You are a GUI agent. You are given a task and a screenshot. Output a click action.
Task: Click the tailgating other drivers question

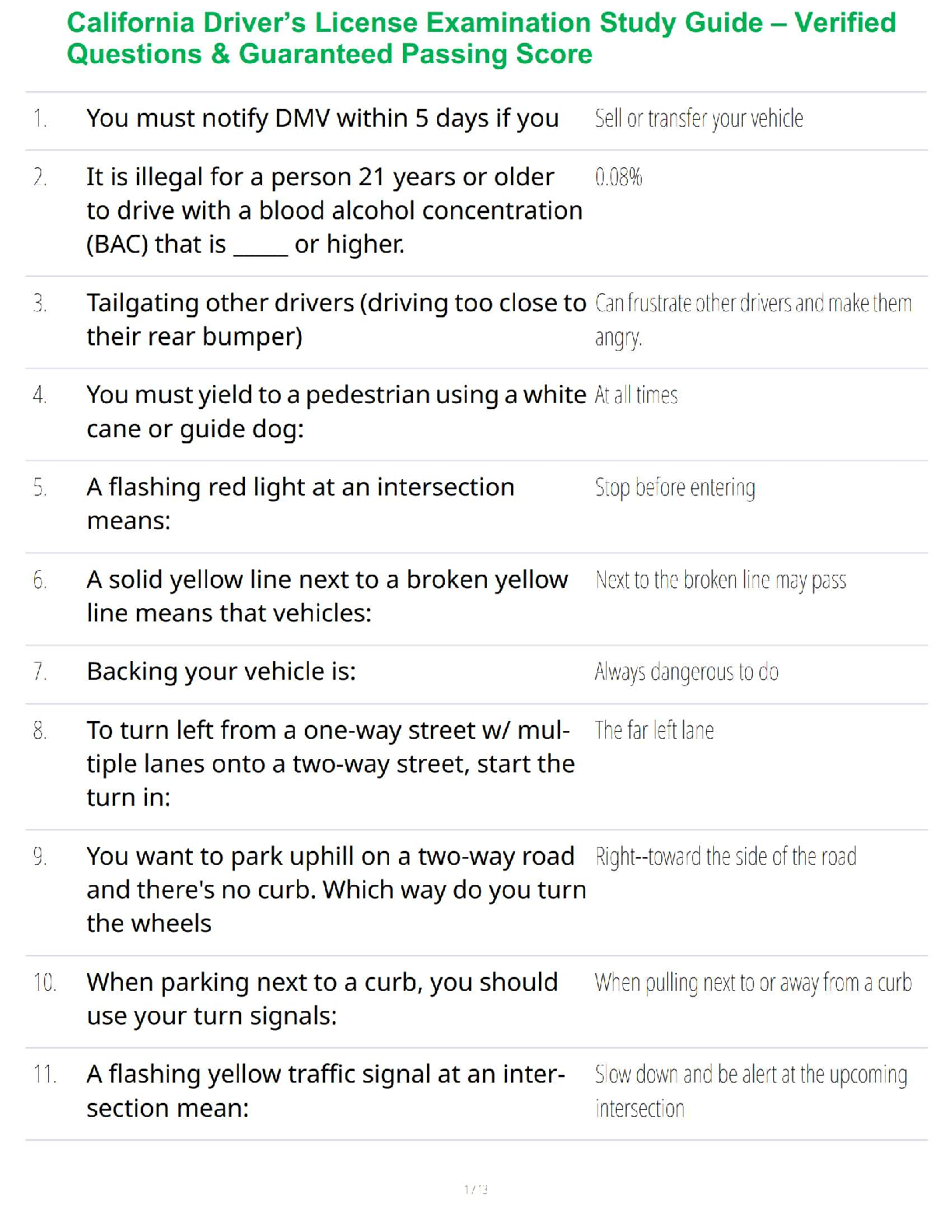click(x=335, y=320)
